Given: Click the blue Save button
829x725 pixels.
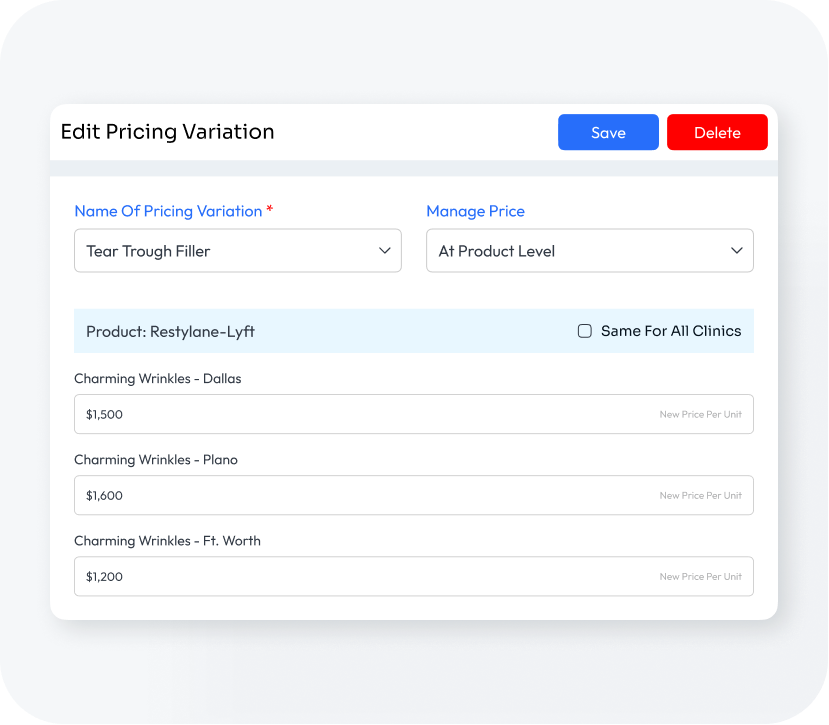Looking at the screenshot, I should [608, 133].
